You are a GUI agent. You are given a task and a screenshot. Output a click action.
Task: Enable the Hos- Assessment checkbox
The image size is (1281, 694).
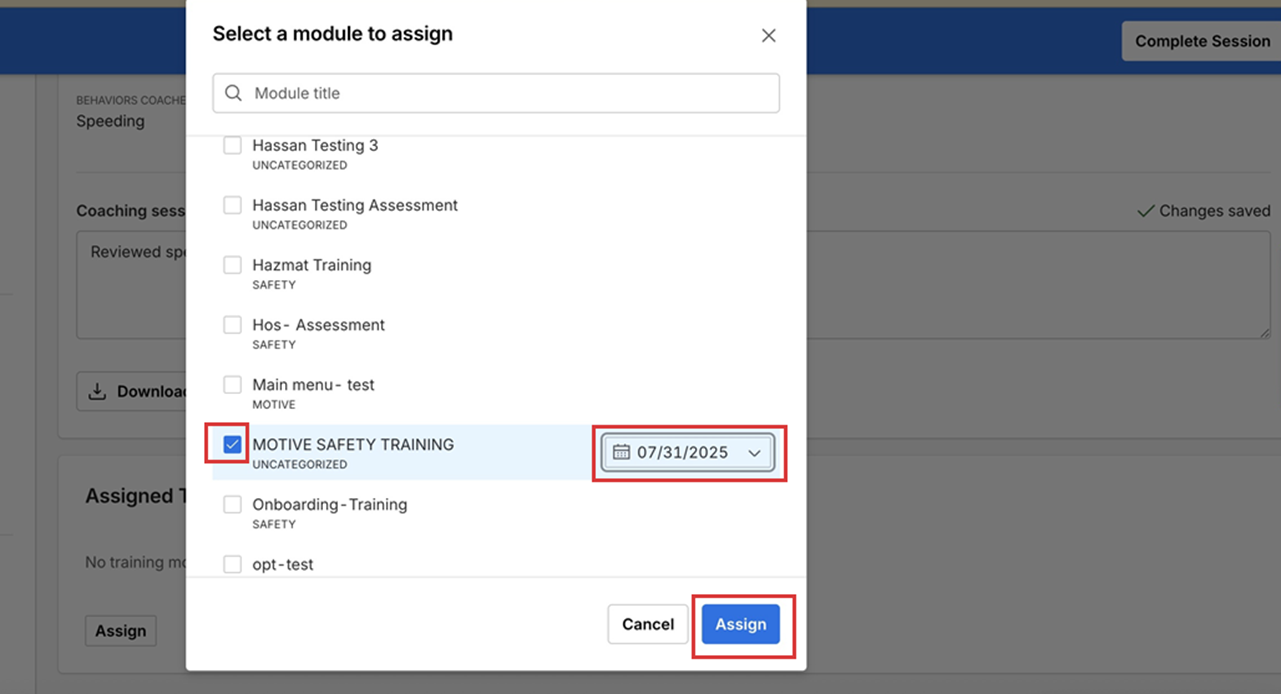232,325
